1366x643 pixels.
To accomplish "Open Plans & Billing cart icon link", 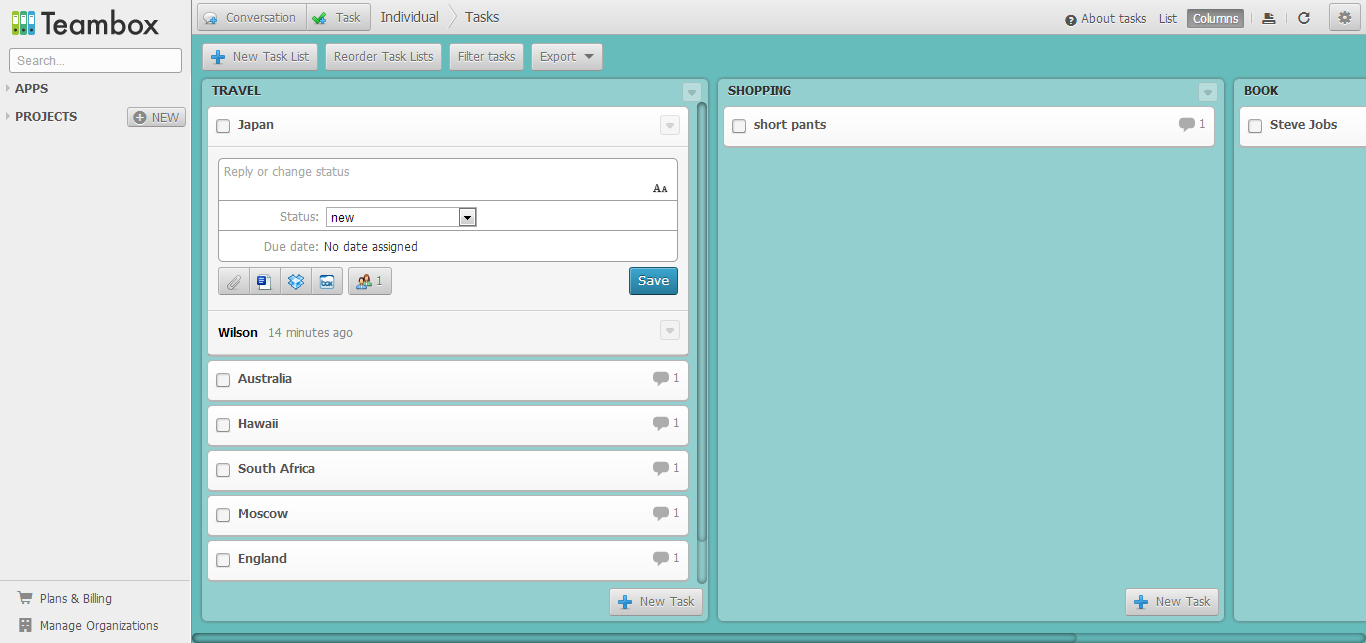I will [x=65, y=598].
